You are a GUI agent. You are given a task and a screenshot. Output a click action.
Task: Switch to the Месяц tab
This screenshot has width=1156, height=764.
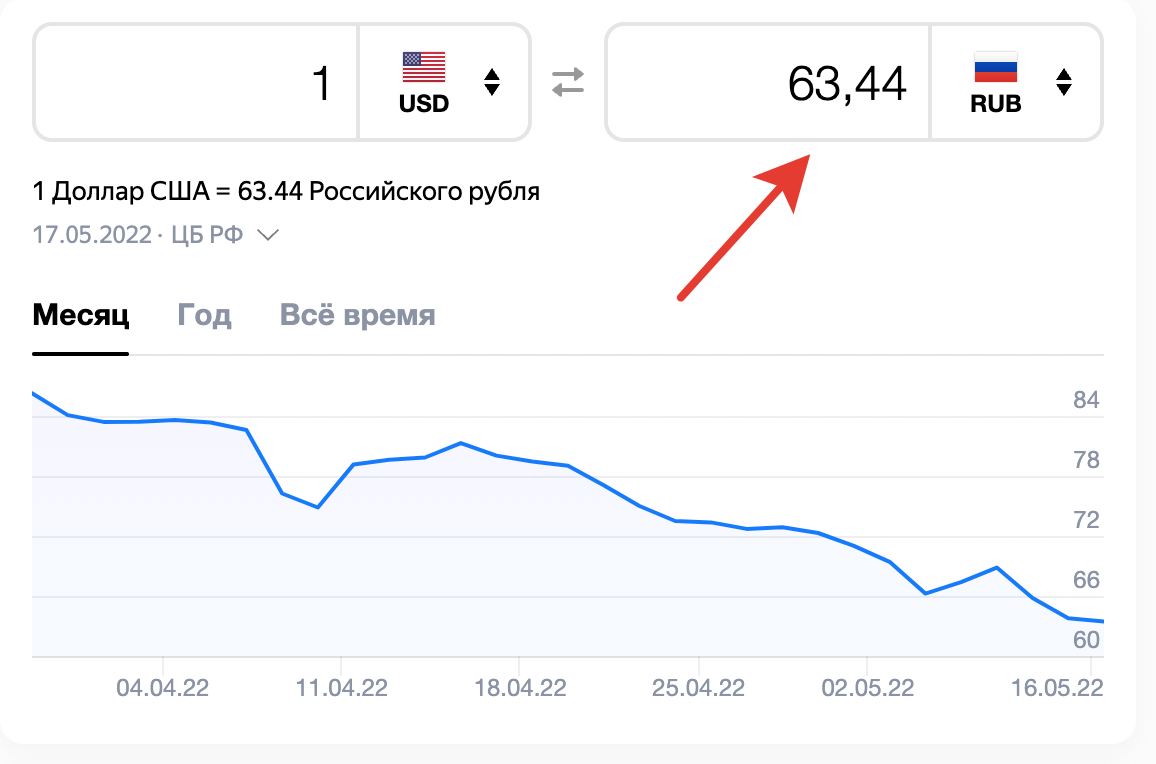click(x=81, y=316)
